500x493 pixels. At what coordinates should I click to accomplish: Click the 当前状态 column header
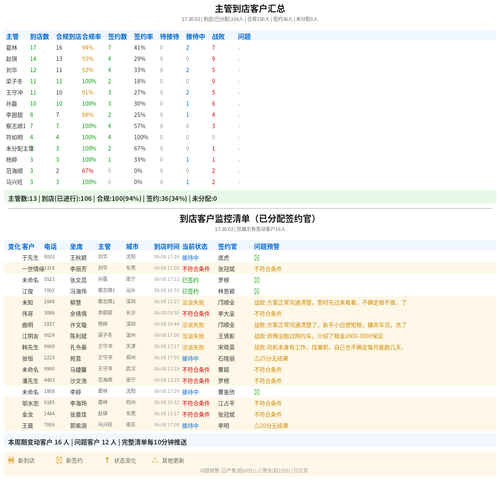tap(195, 247)
